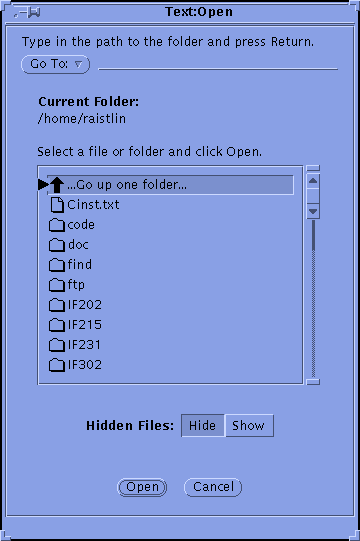This screenshot has width=360, height=541.
Task: Select the ftp folder icon
Action: point(57,285)
